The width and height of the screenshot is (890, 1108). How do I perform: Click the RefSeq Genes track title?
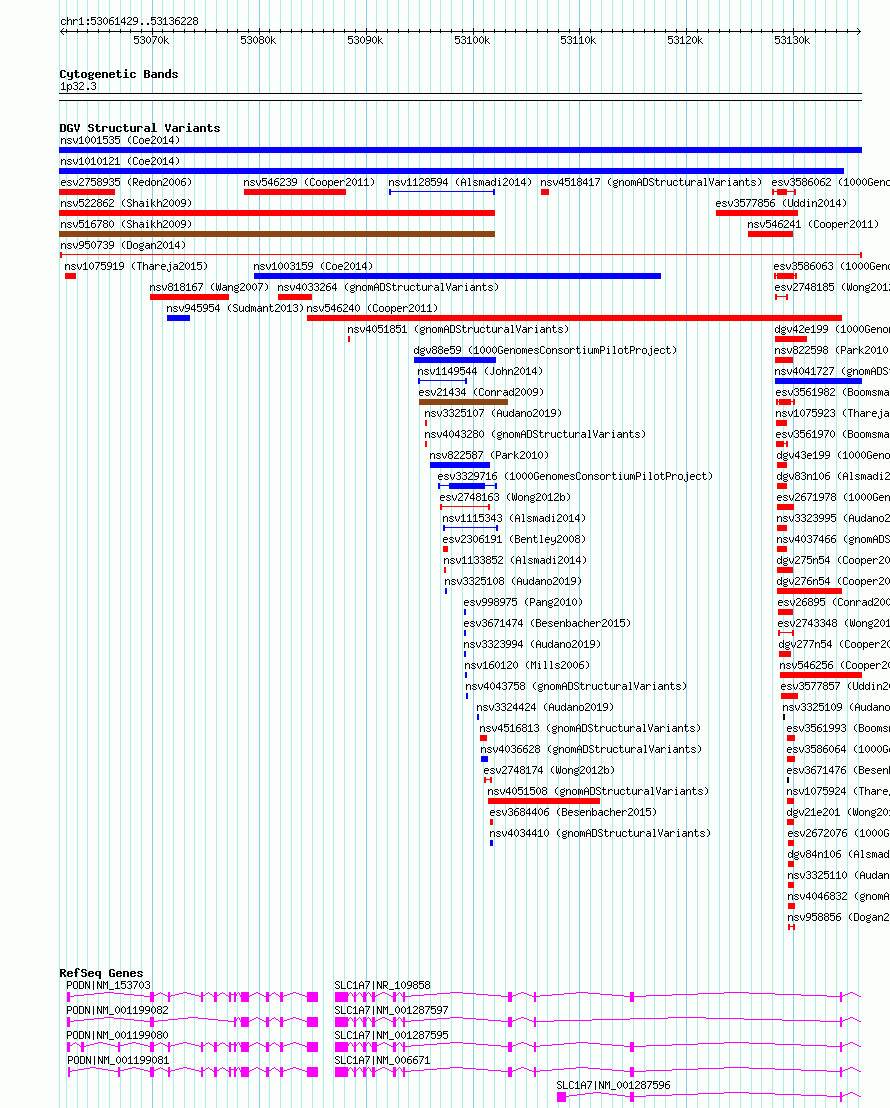click(x=101, y=974)
